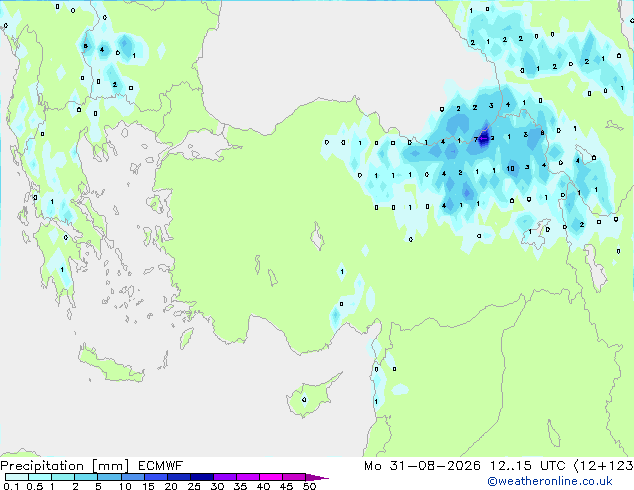This screenshot has height=490, width=634.
Task: Pick the 2–5 mm legend swatch
Action: [x=86, y=477]
